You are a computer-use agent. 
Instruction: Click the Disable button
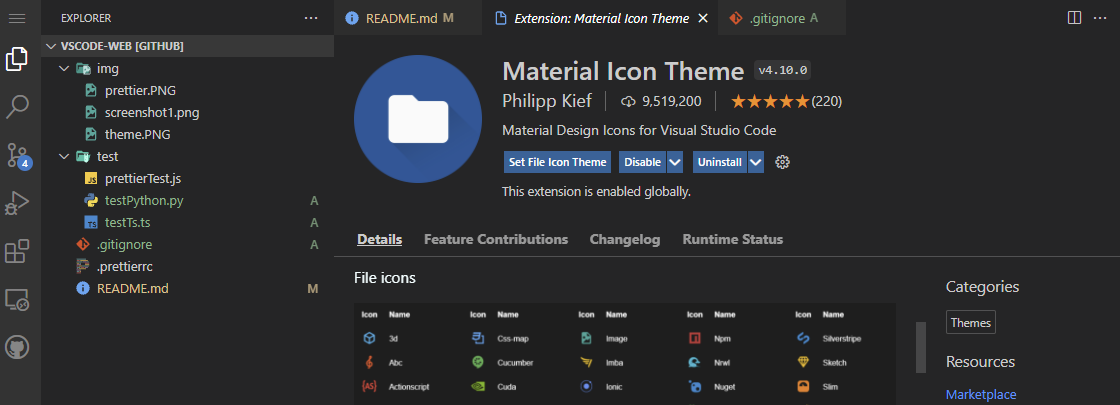[x=643, y=162]
